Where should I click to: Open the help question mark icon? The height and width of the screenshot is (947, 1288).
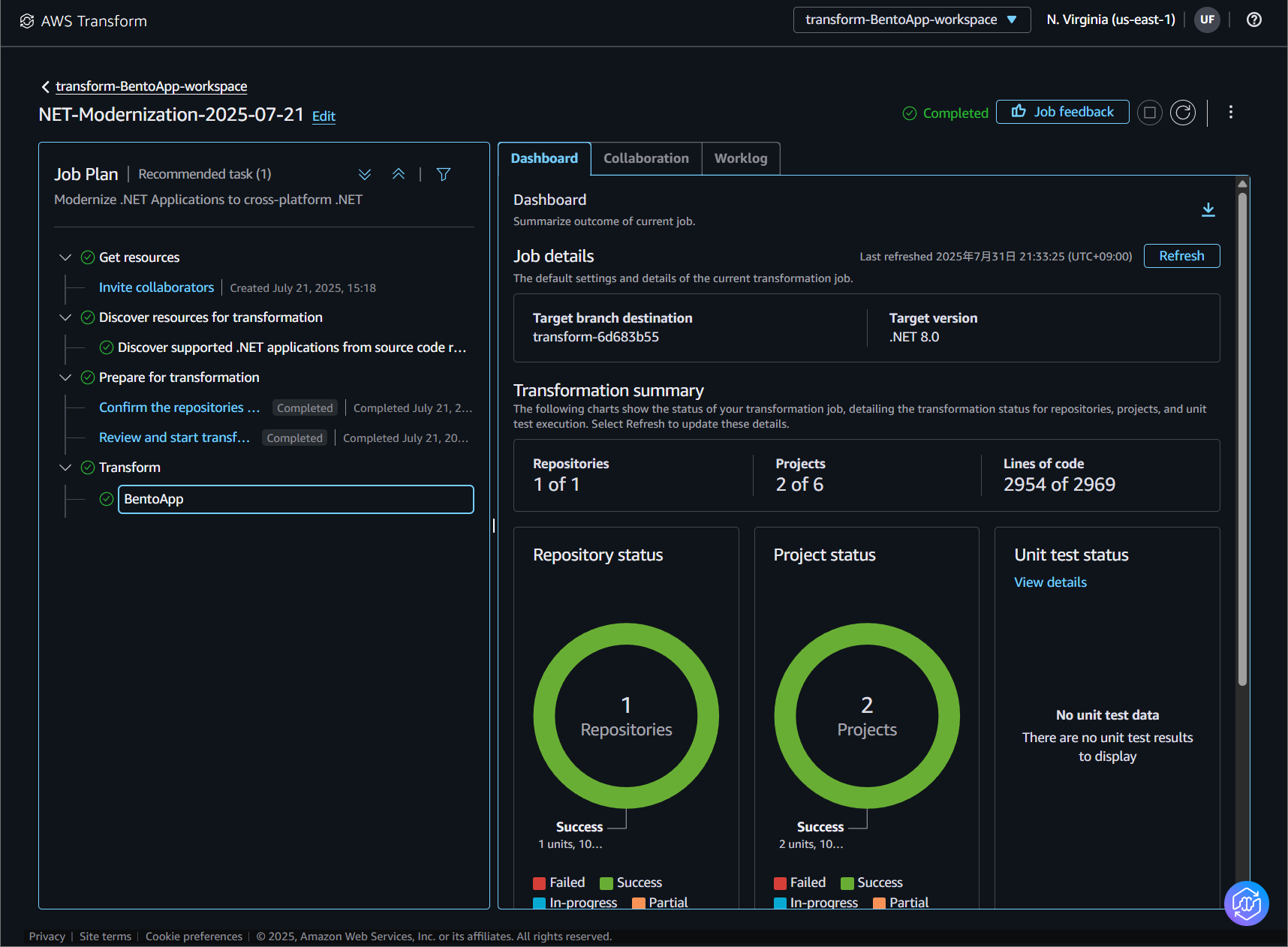(1254, 20)
